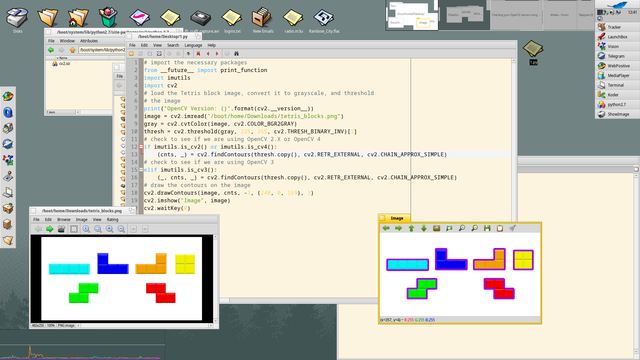Click Vision entry in Deskbar
The image size is (640, 360).
(x=617, y=47)
